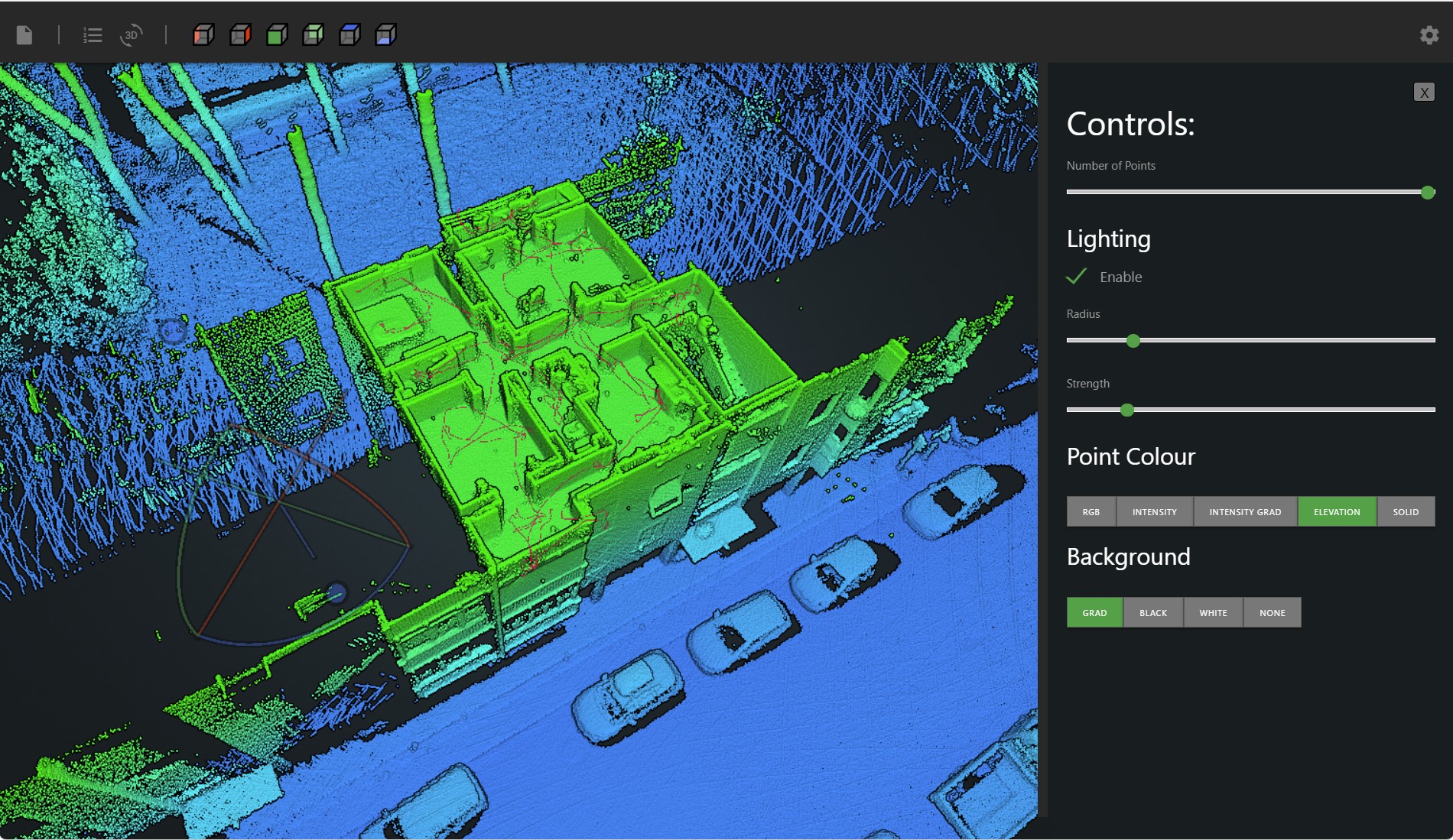Choose the NONE background option
1453x840 pixels.
(x=1273, y=613)
